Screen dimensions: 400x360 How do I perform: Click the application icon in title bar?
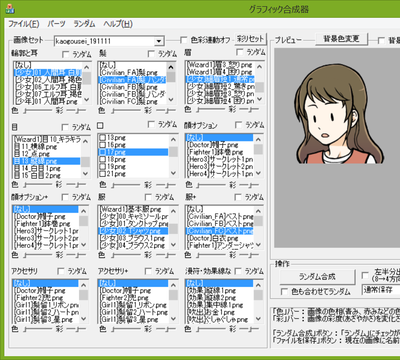(x=10, y=9)
